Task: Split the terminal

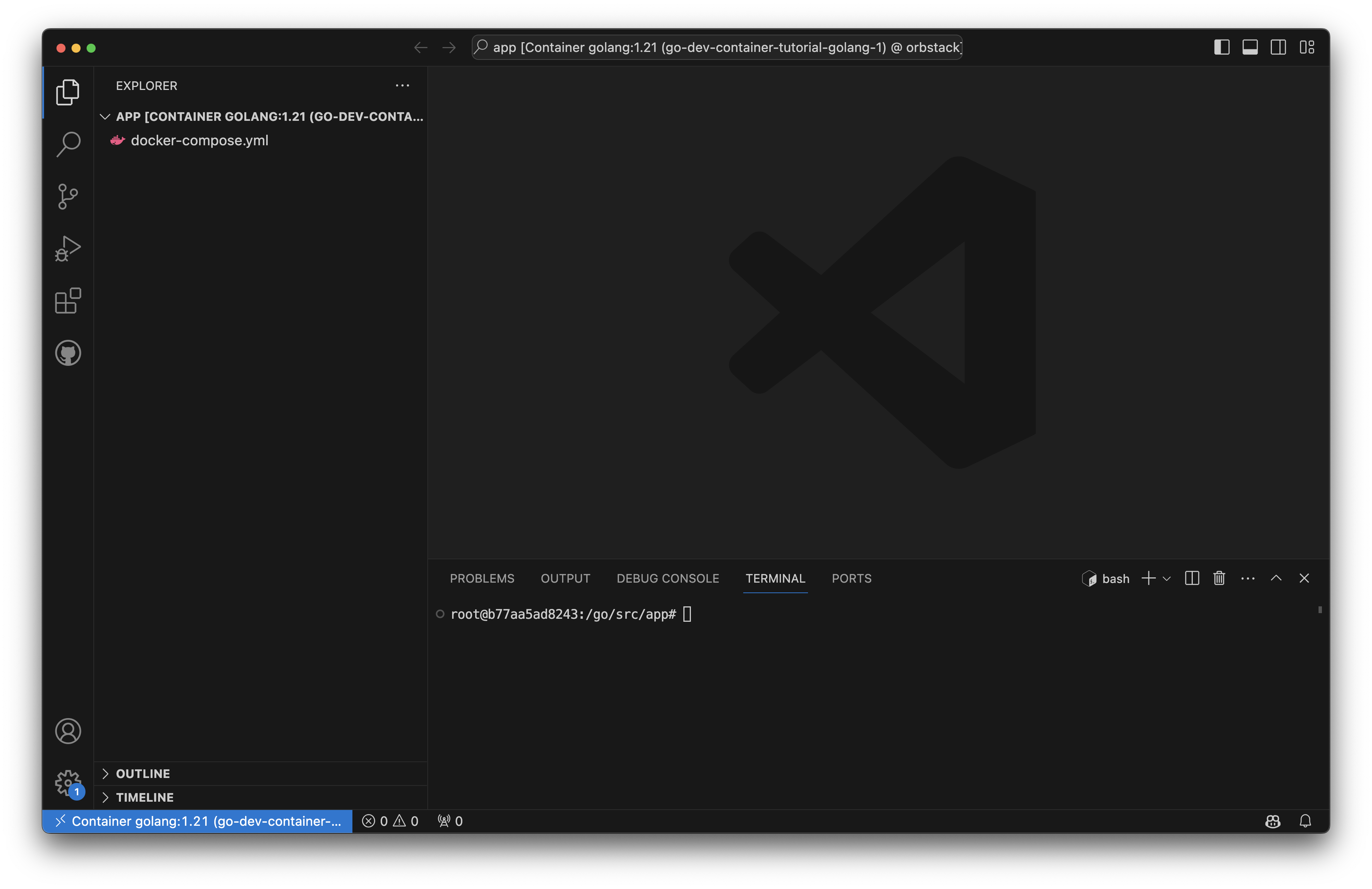Action: [1192, 578]
